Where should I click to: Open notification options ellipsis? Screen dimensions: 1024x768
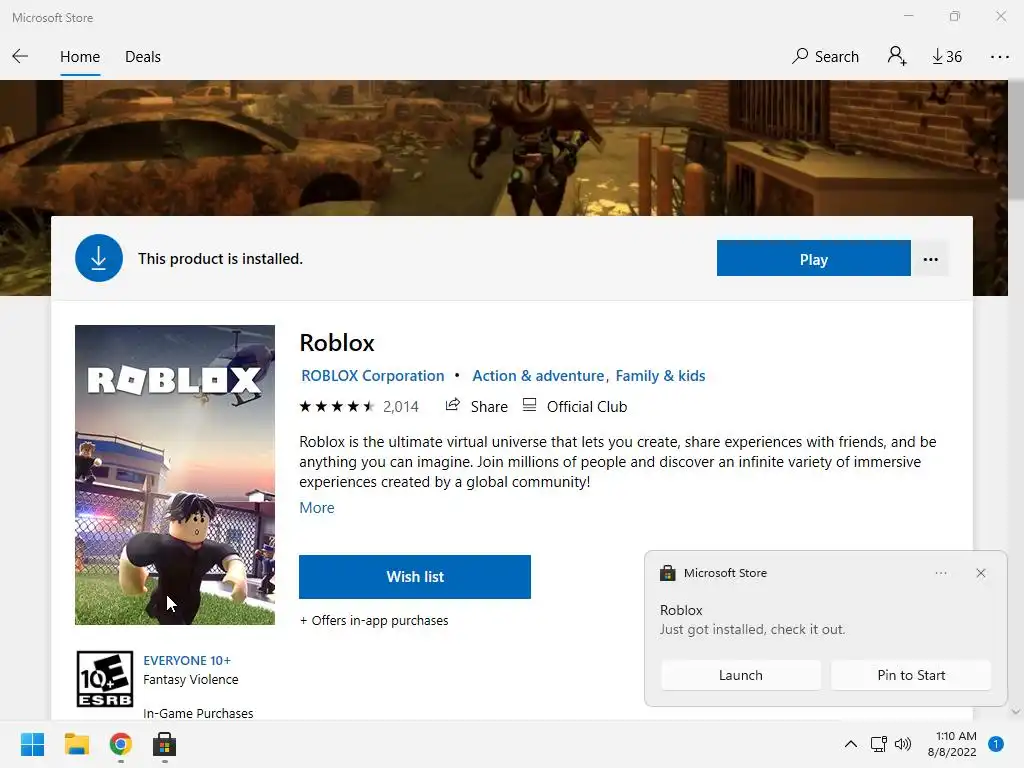tap(940, 573)
